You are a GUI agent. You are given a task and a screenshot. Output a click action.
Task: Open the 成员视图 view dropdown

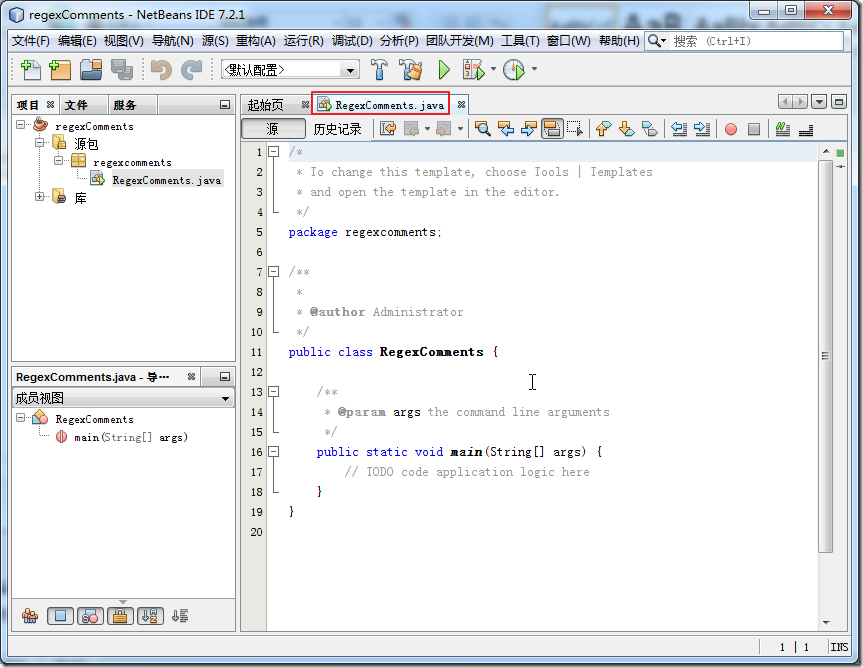[123, 398]
